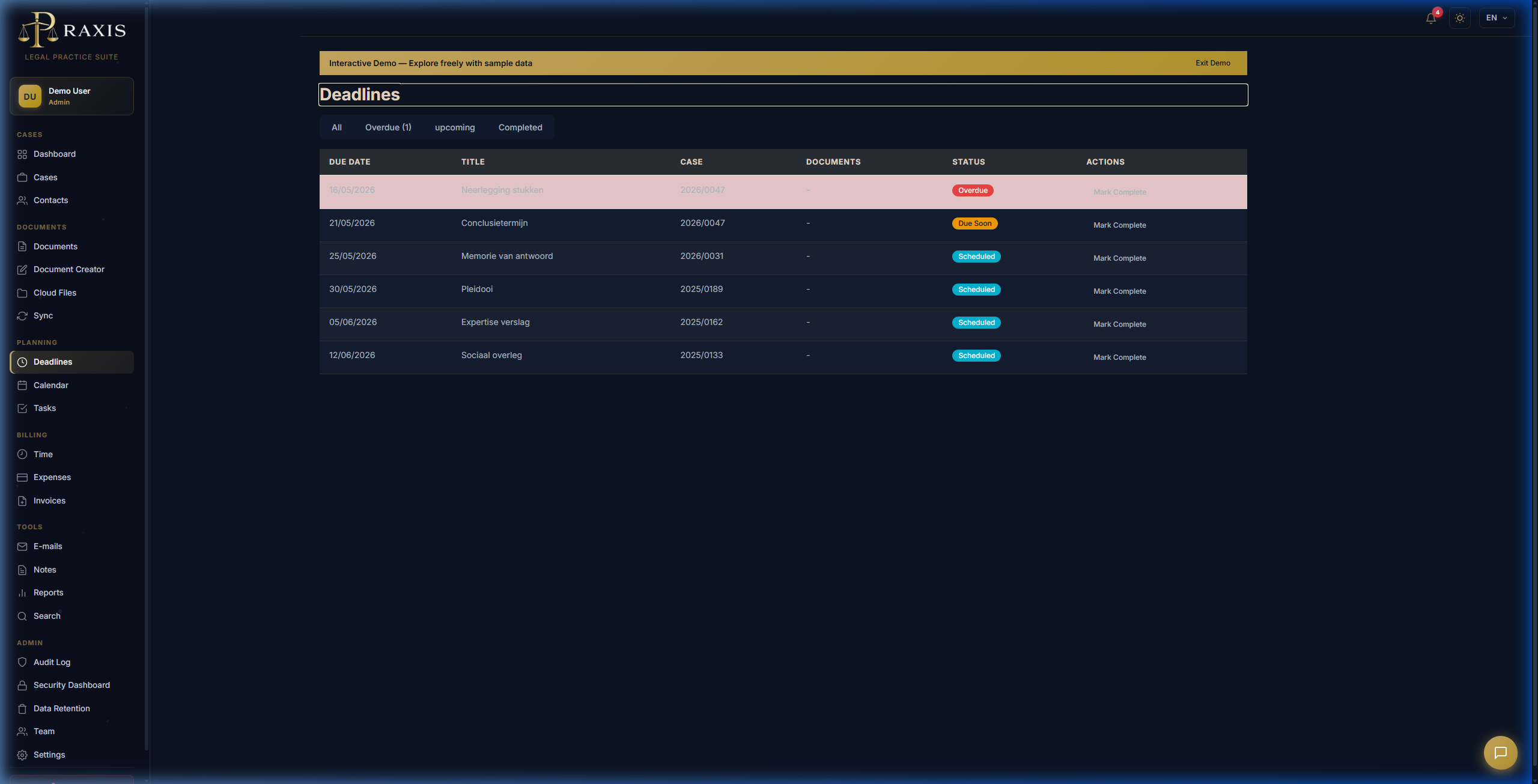
Task: Mark Conclusietermijn deadline complete
Action: pyautogui.click(x=1119, y=225)
